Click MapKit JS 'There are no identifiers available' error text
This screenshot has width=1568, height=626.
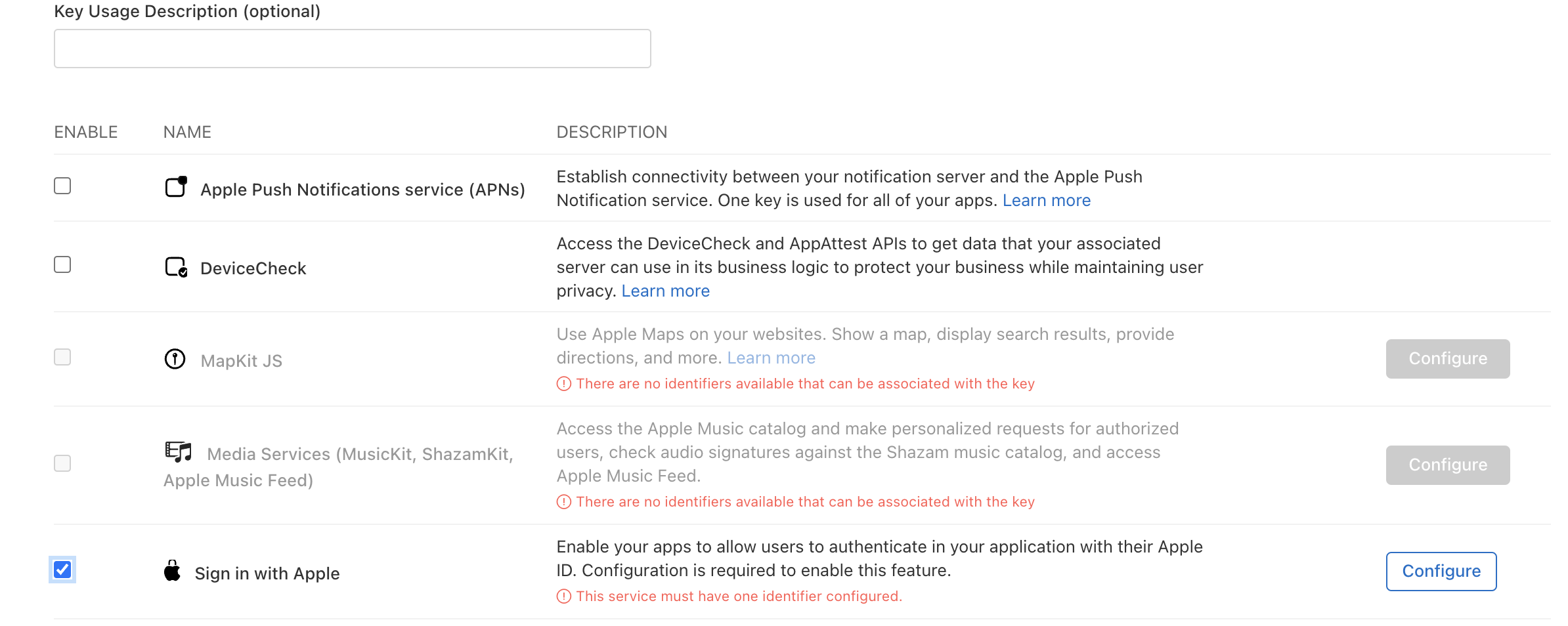point(806,384)
